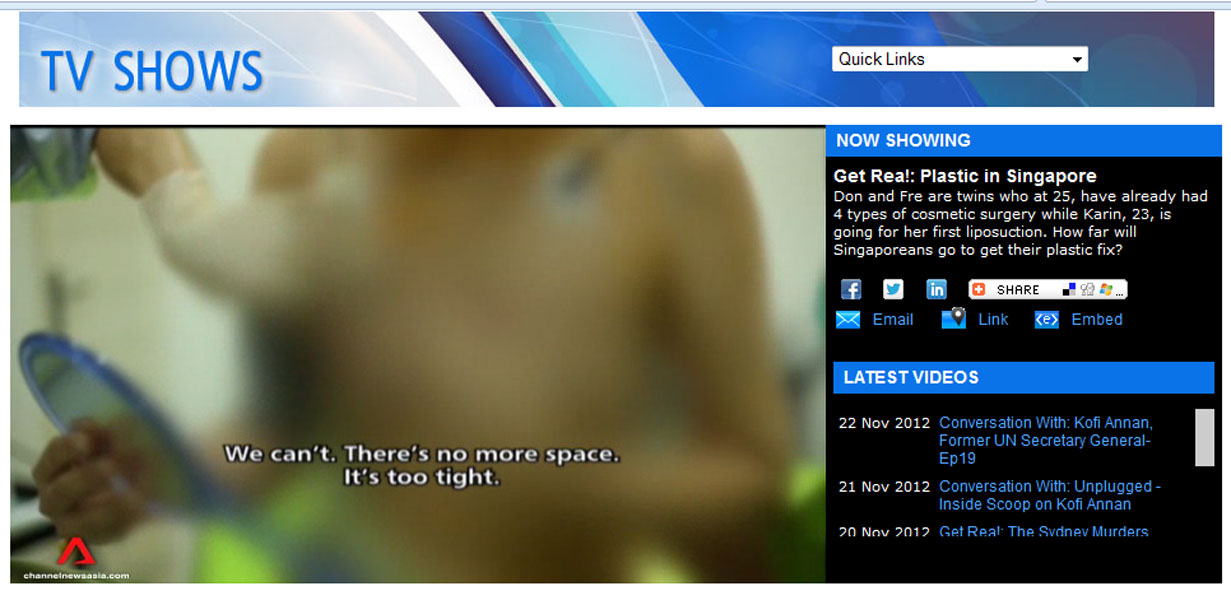Click the Link map-pin icon
The height and width of the screenshot is (600, 1231).
(954, 319)
